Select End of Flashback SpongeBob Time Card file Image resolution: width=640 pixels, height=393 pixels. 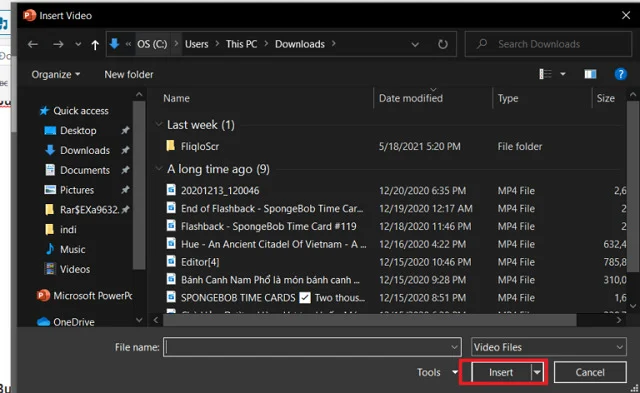(272, 209)
